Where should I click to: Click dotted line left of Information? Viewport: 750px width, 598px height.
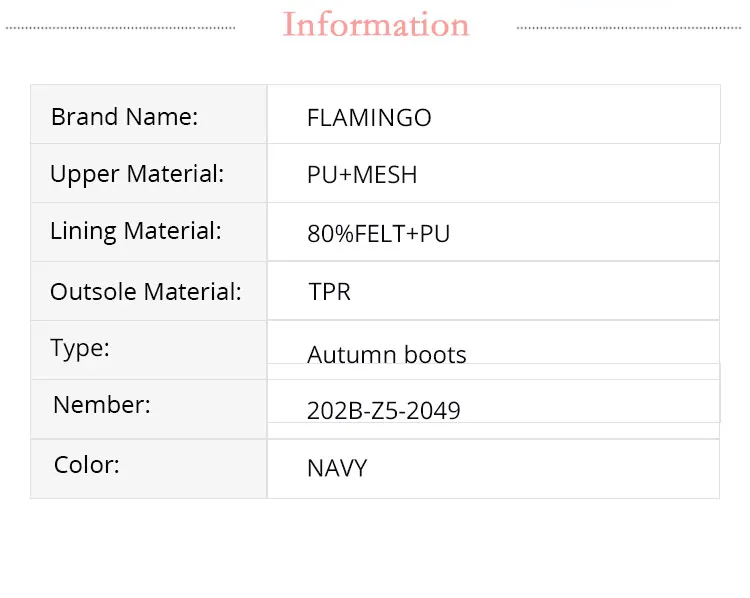pyautogui.click(x=120, y=28)
